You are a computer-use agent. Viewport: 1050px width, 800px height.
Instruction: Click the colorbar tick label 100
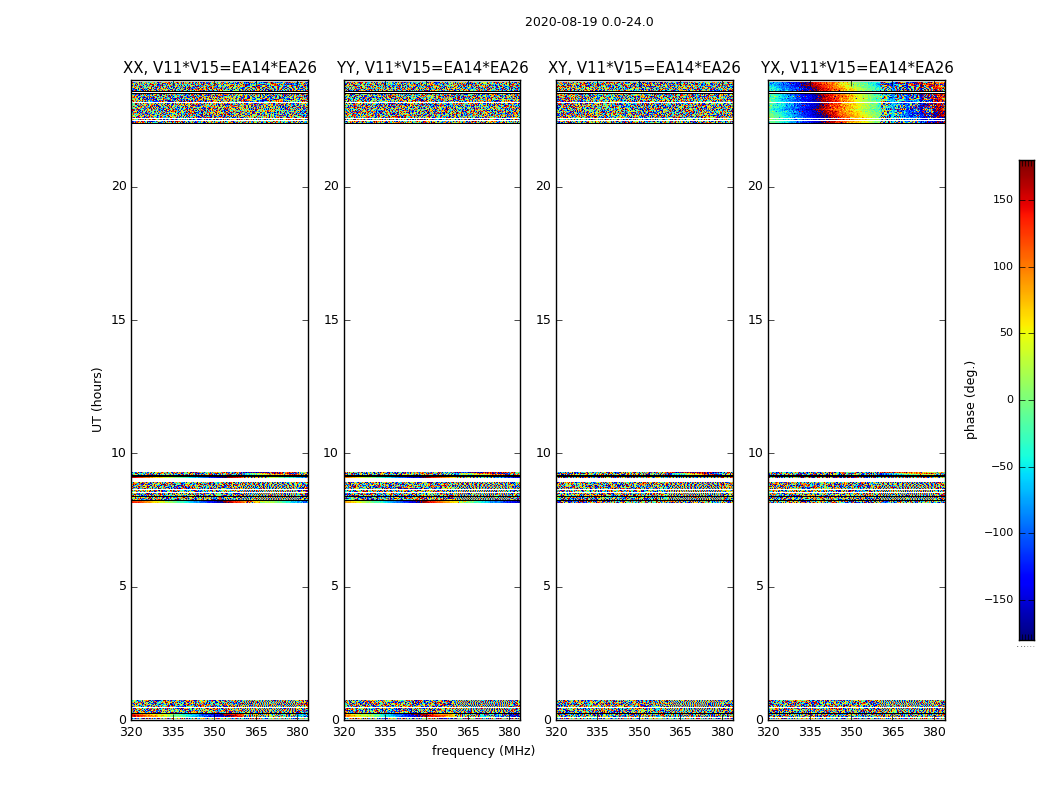[x=1003, y=266]
